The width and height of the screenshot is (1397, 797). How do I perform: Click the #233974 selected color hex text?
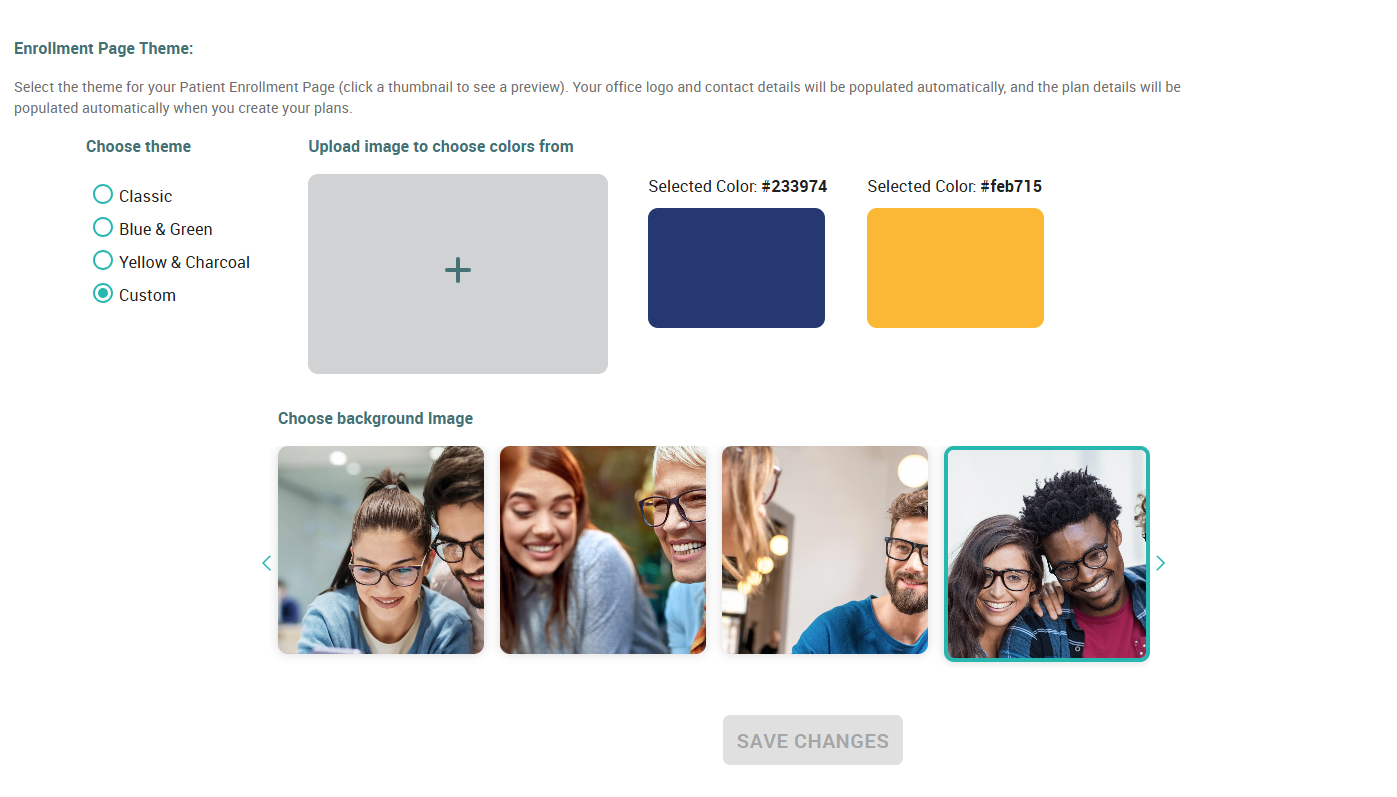click(x=794, y=186)
